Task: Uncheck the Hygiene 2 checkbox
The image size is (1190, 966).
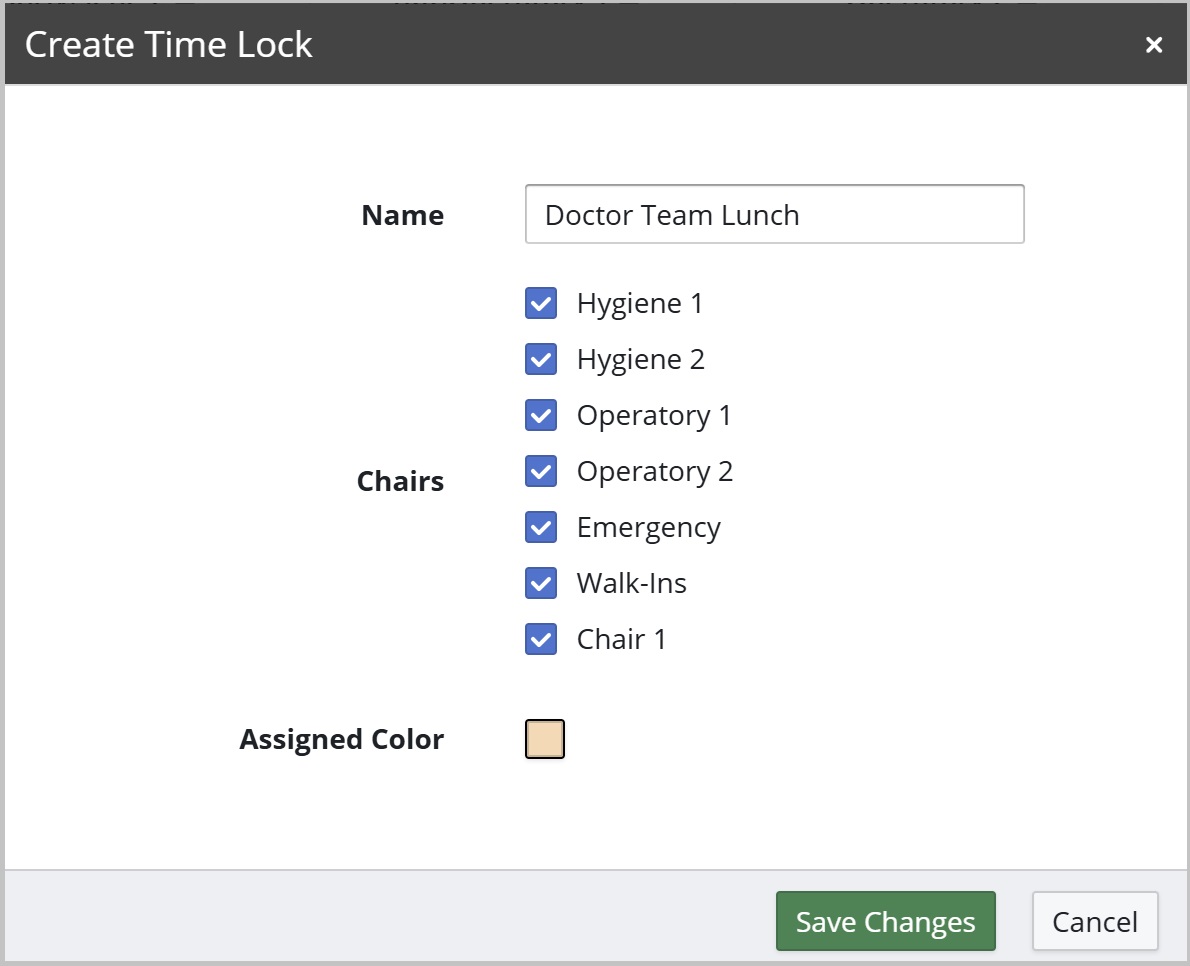Action: pyautogui.click(x=541, y=360)
